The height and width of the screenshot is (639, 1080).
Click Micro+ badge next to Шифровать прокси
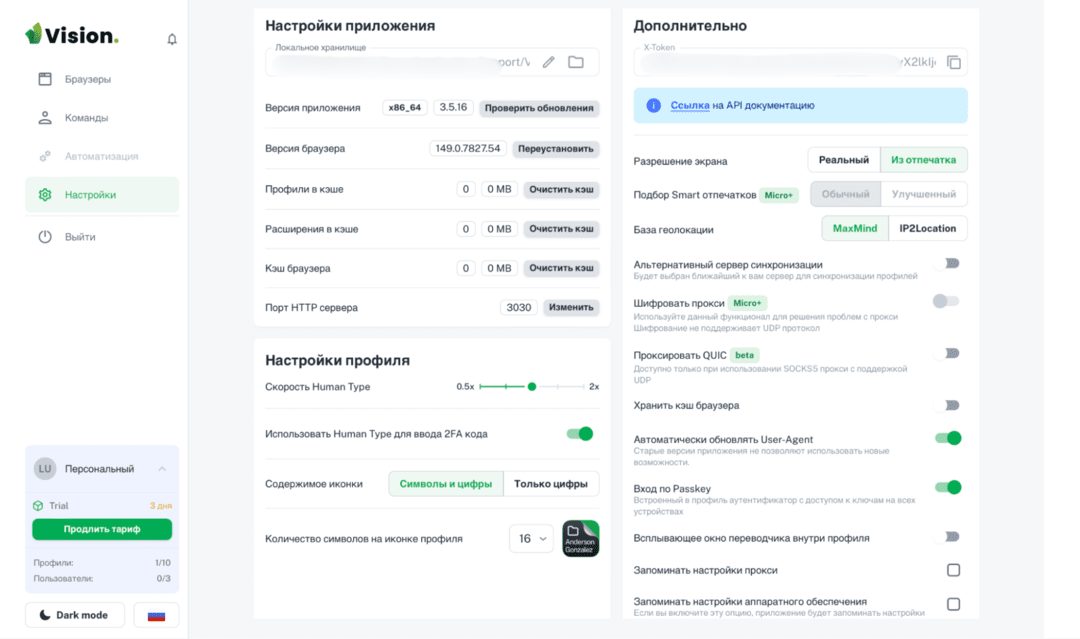click(x=747, y=303)
